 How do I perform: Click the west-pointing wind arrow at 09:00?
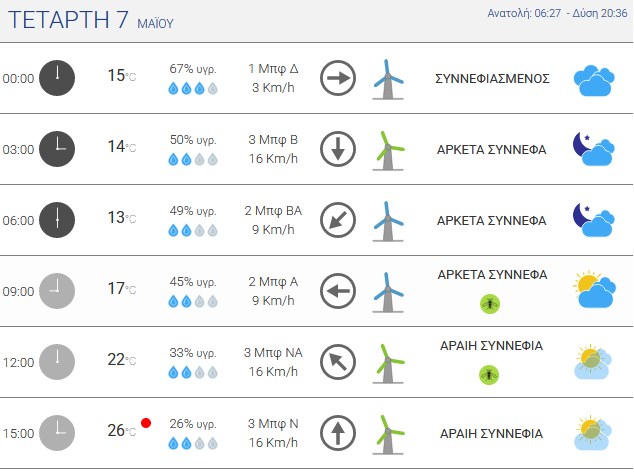tap(338, 291)
